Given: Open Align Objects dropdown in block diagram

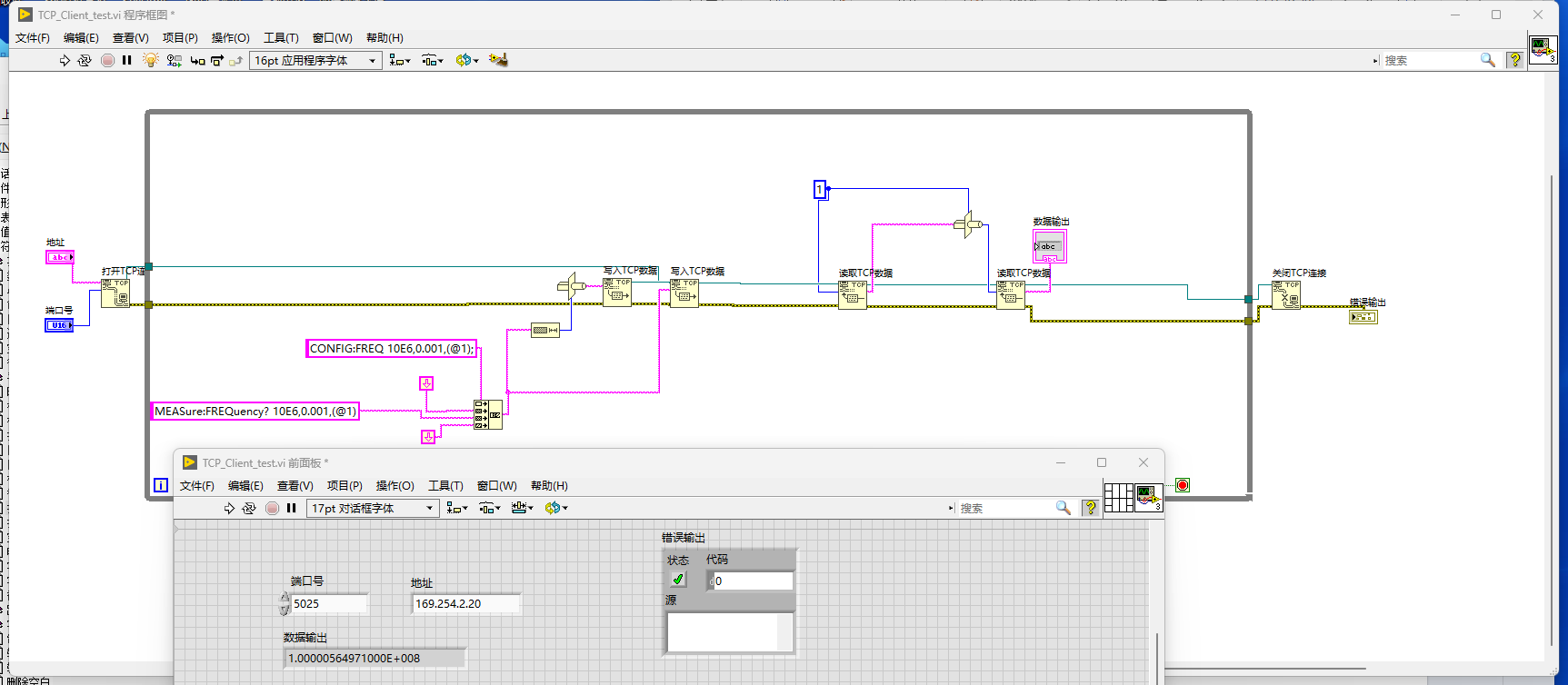Looking at the screenshot, I should point(400,60).
